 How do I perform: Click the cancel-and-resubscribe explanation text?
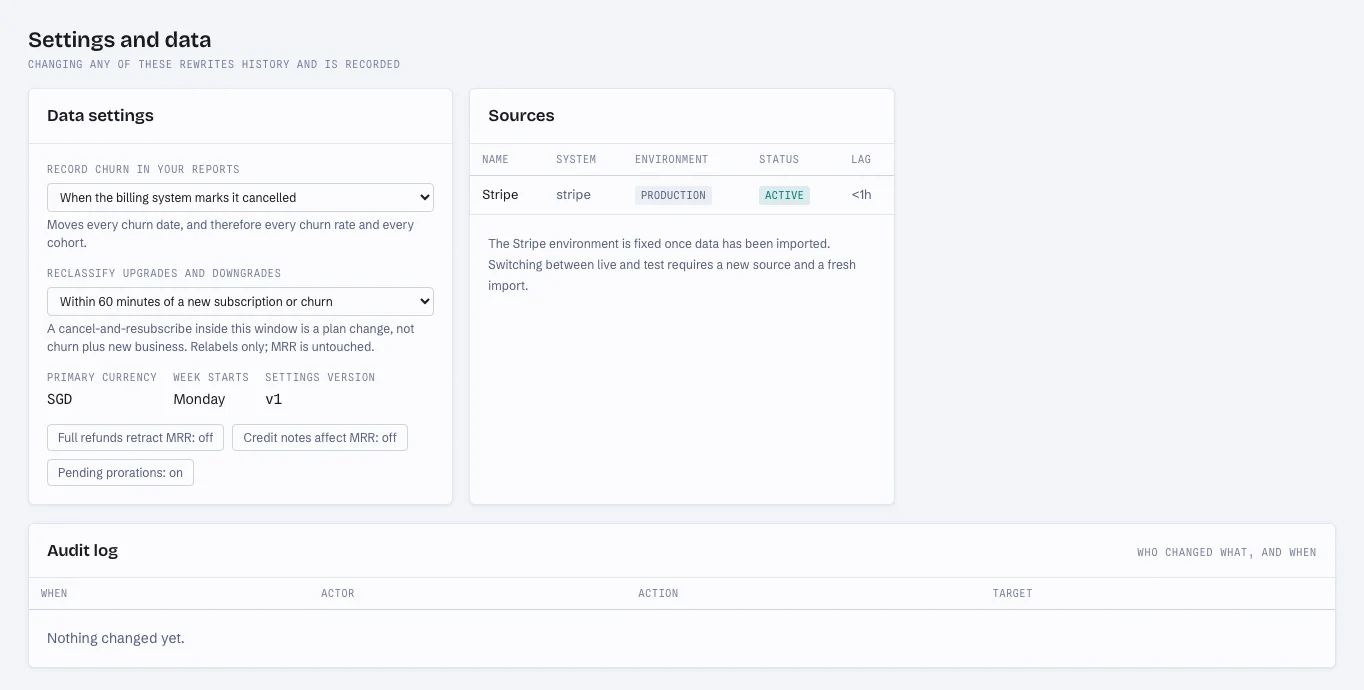tap(231, 338)
